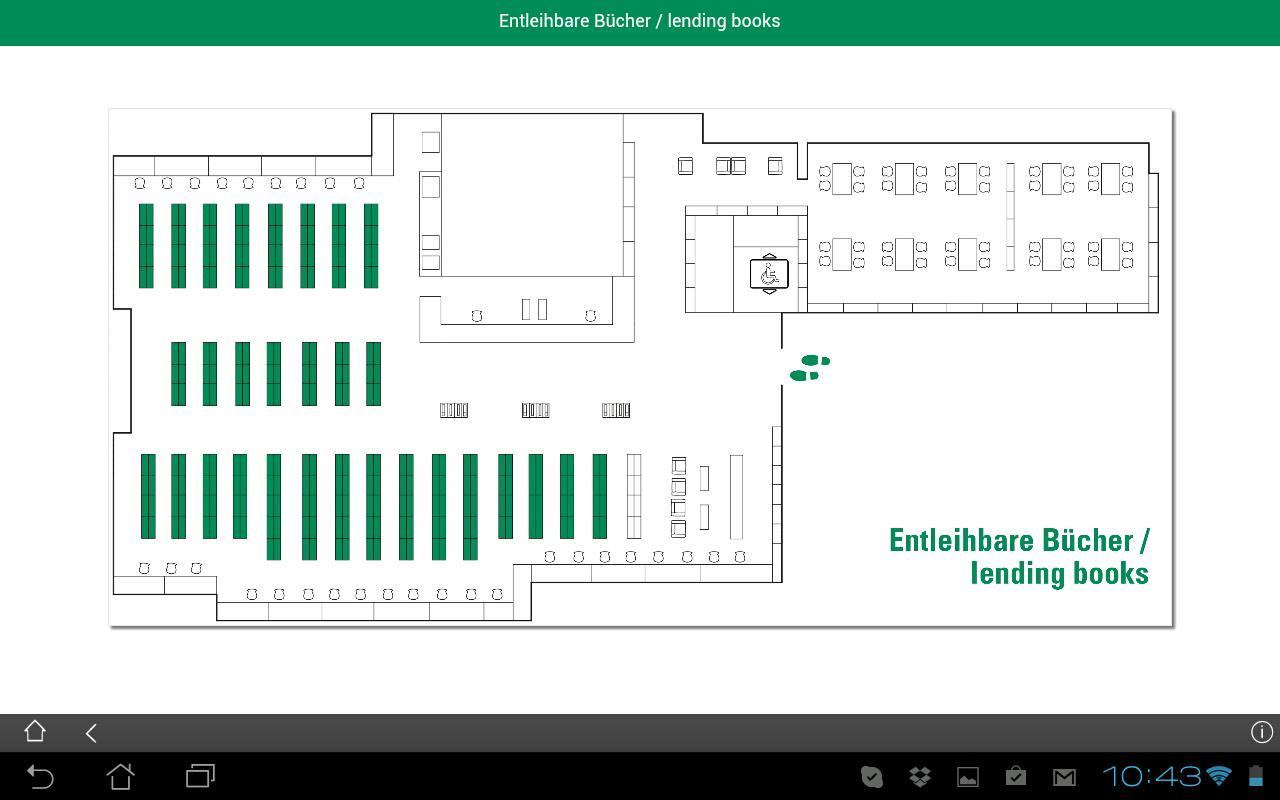The height and width of the screenshot is (800, 1280).
Task: Go back with the app chevron arrow
Action: point(91,733)
